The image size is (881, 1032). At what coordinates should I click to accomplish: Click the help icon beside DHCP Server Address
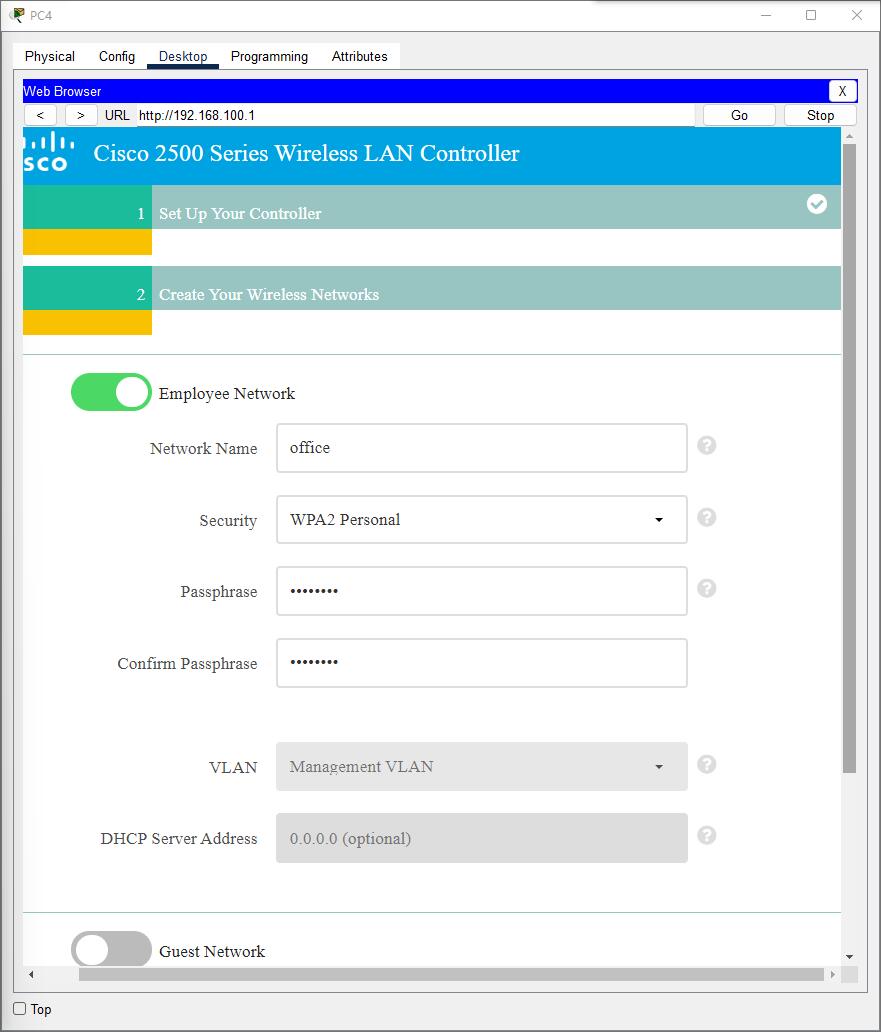(x=707, y=835)
